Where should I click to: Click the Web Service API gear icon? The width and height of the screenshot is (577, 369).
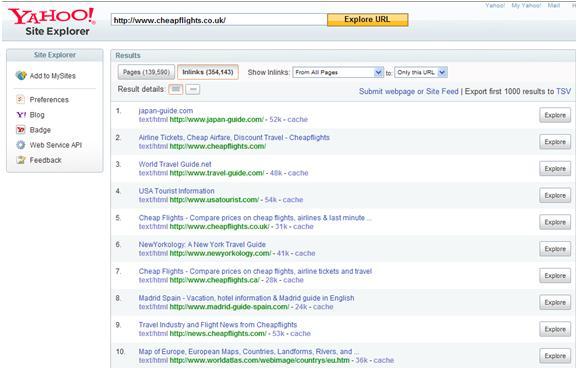[21, 145]
